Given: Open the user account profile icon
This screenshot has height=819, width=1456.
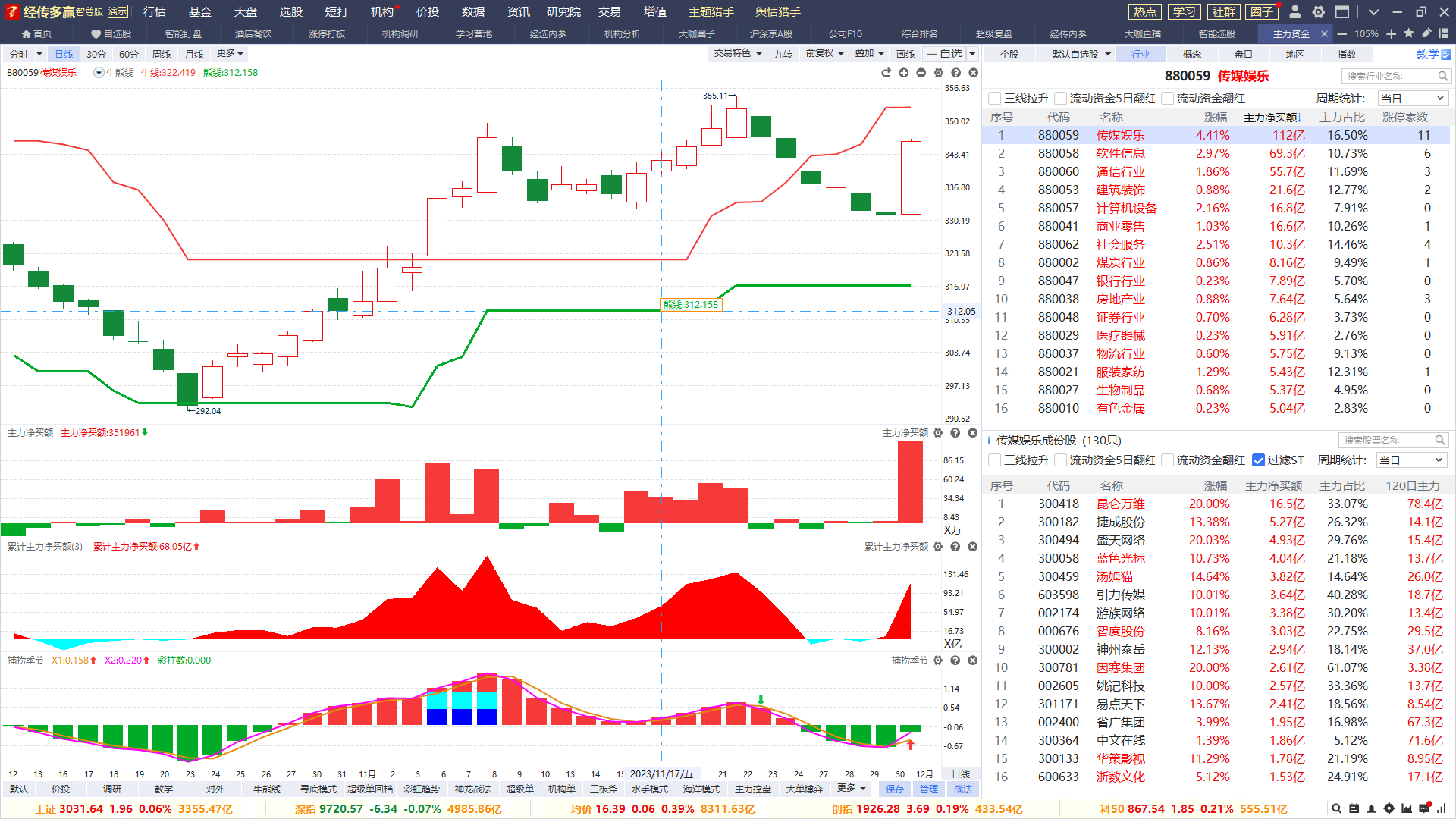Looking at the screenshot, I should click(1295, 12).
